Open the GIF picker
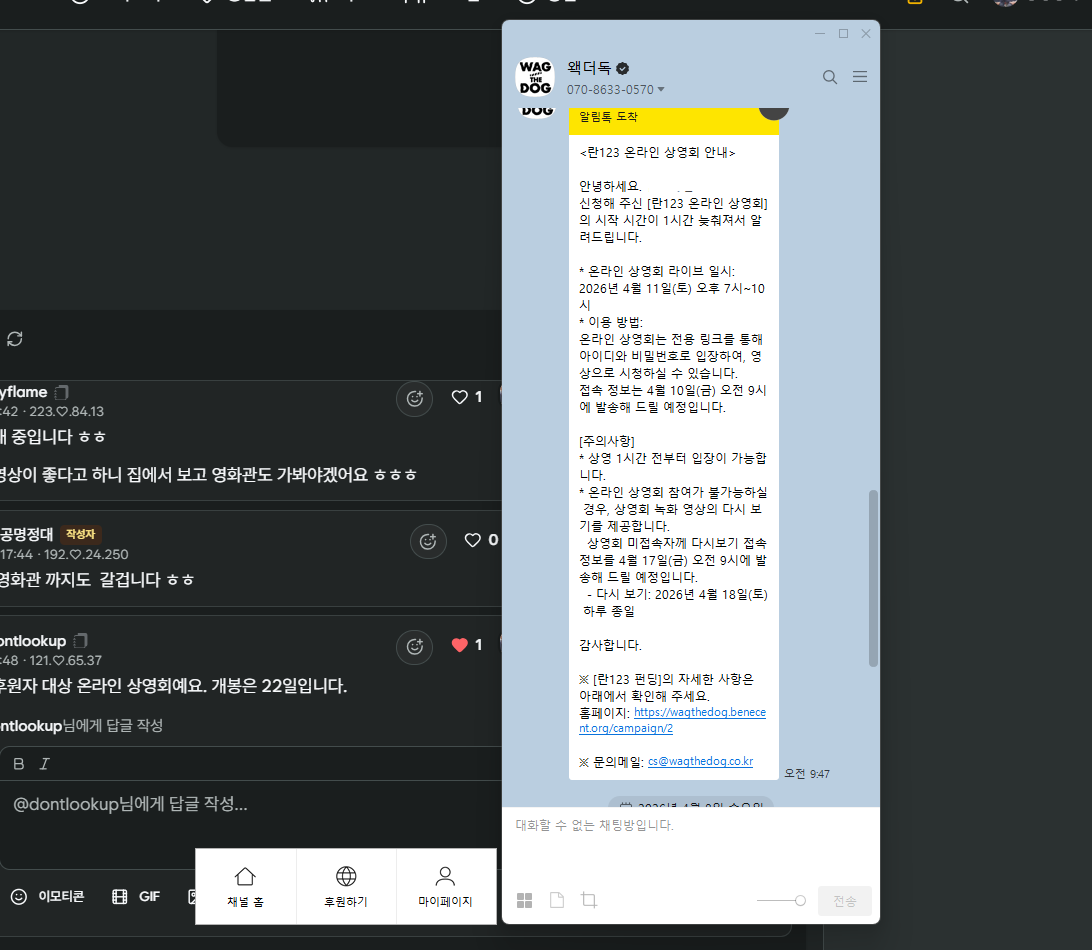Viewport: 1092px width, 950px height. click(136, 896)
